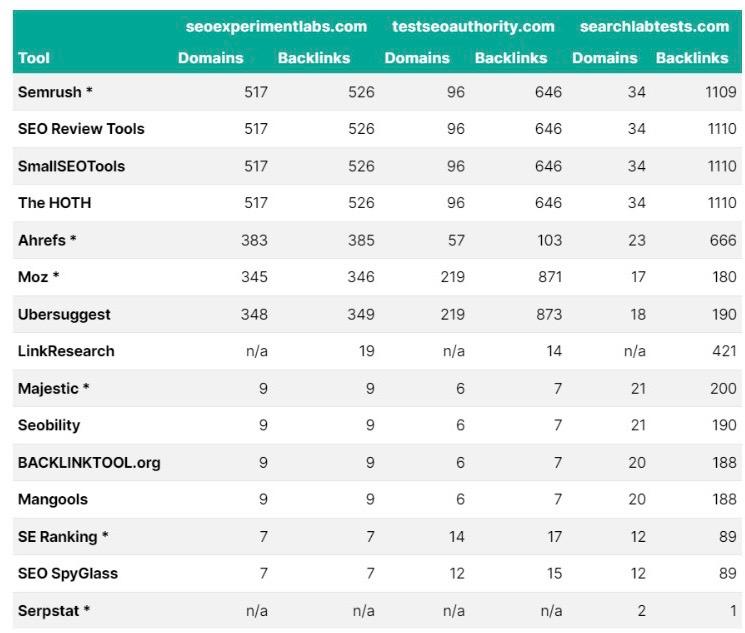The height and width of the screenshot is (633, 745).
Task: Click the 1109 backlinks cell for Semrush
Action: (721, 92)
